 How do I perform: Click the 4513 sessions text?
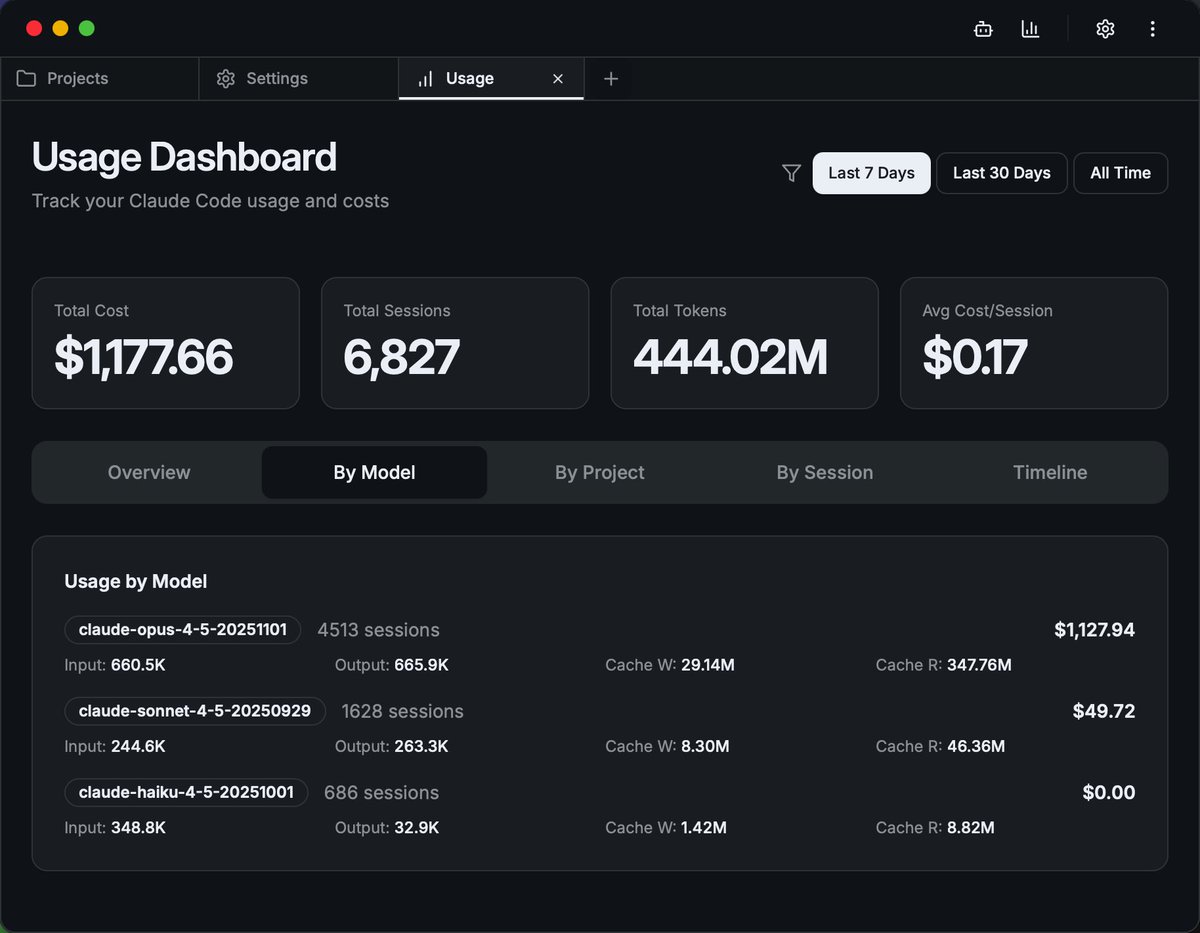click(x=378, y=630)
